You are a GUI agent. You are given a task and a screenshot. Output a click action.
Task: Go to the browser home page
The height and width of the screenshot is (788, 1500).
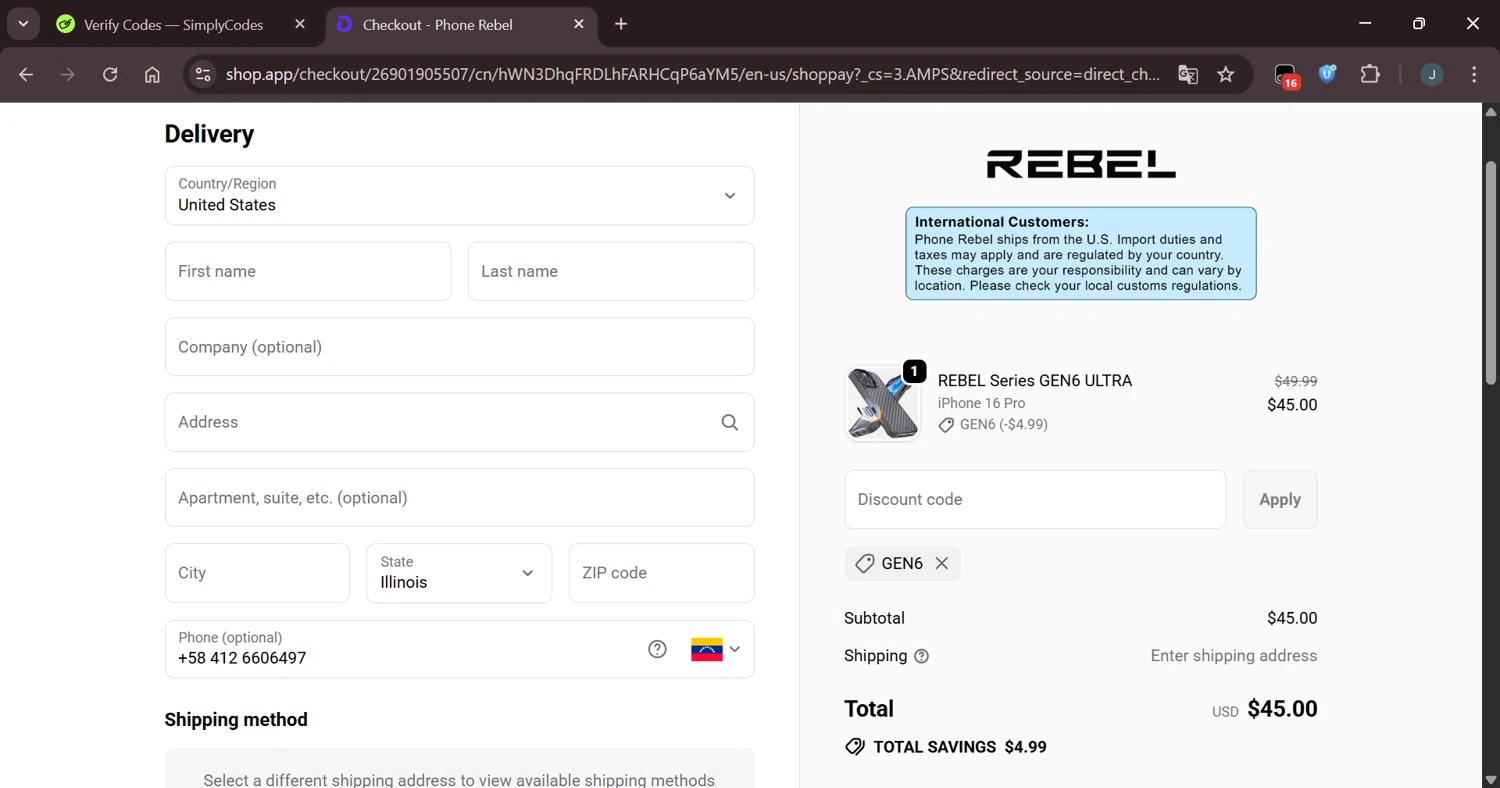click(x=152, y=75)
